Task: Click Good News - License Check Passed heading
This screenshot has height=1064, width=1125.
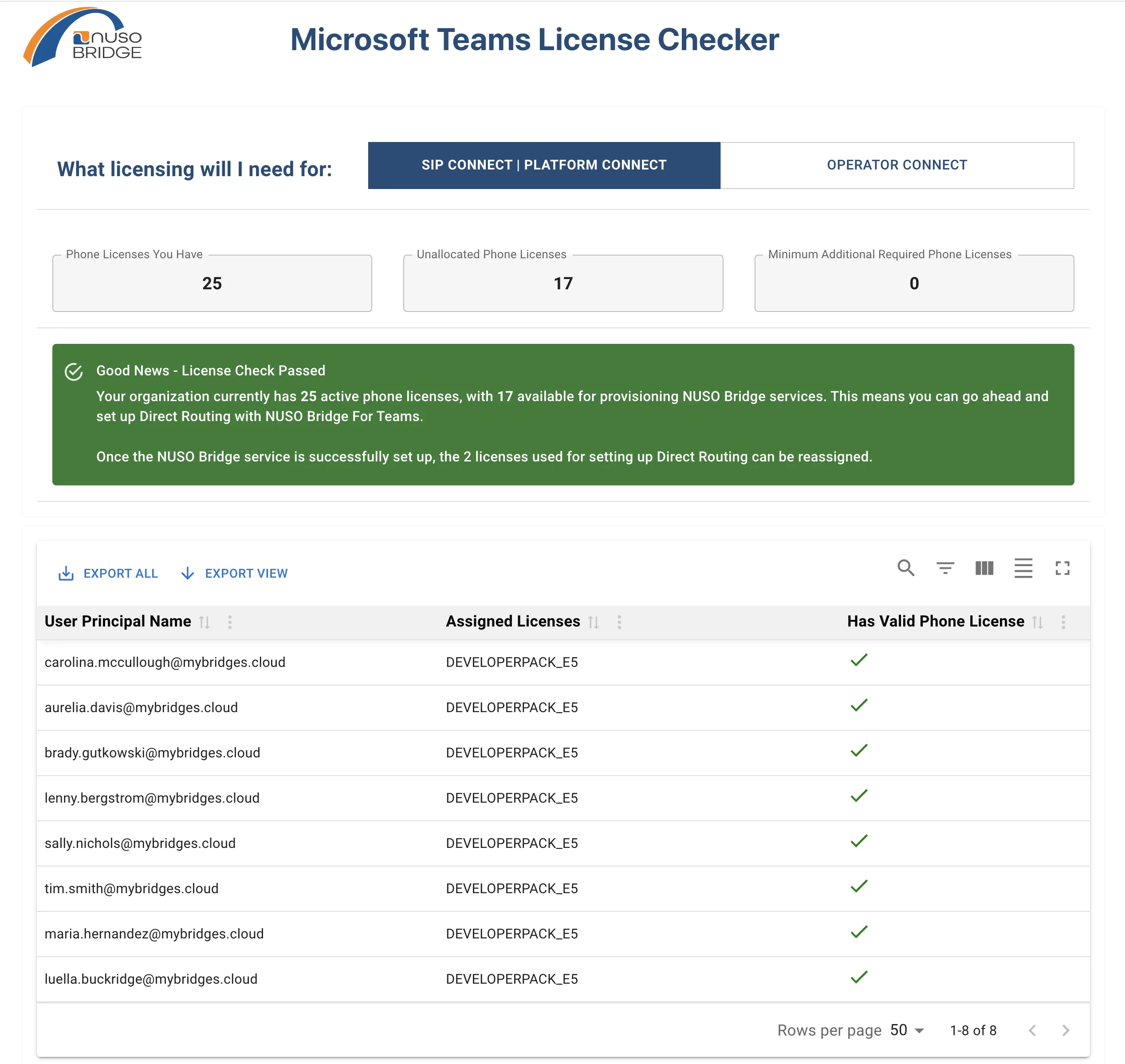Action: (211, 371)
